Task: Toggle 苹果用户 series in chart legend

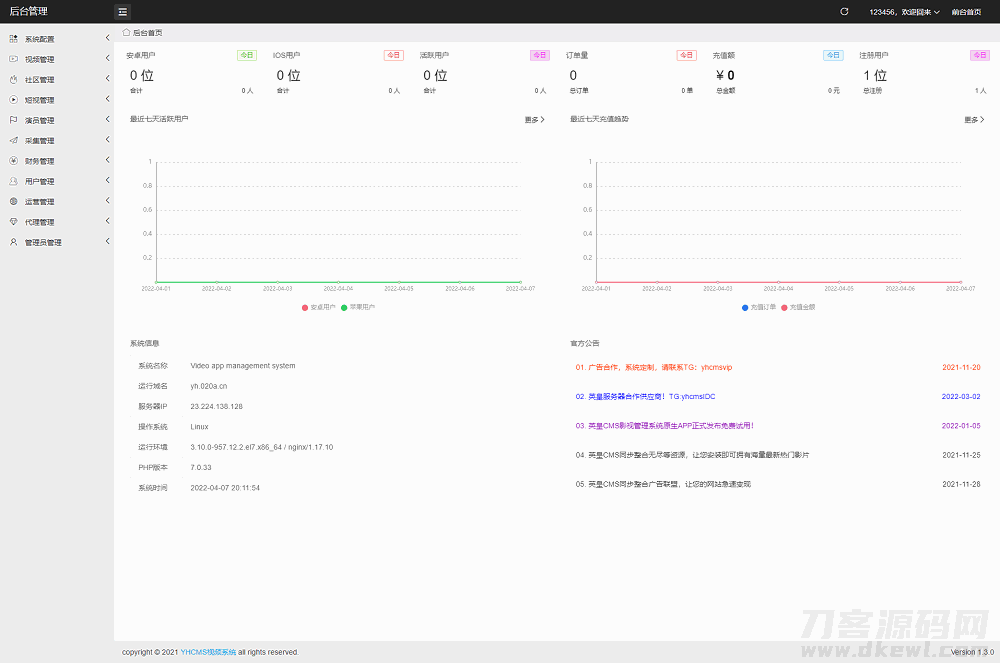Action: click(x=344, y=307)
